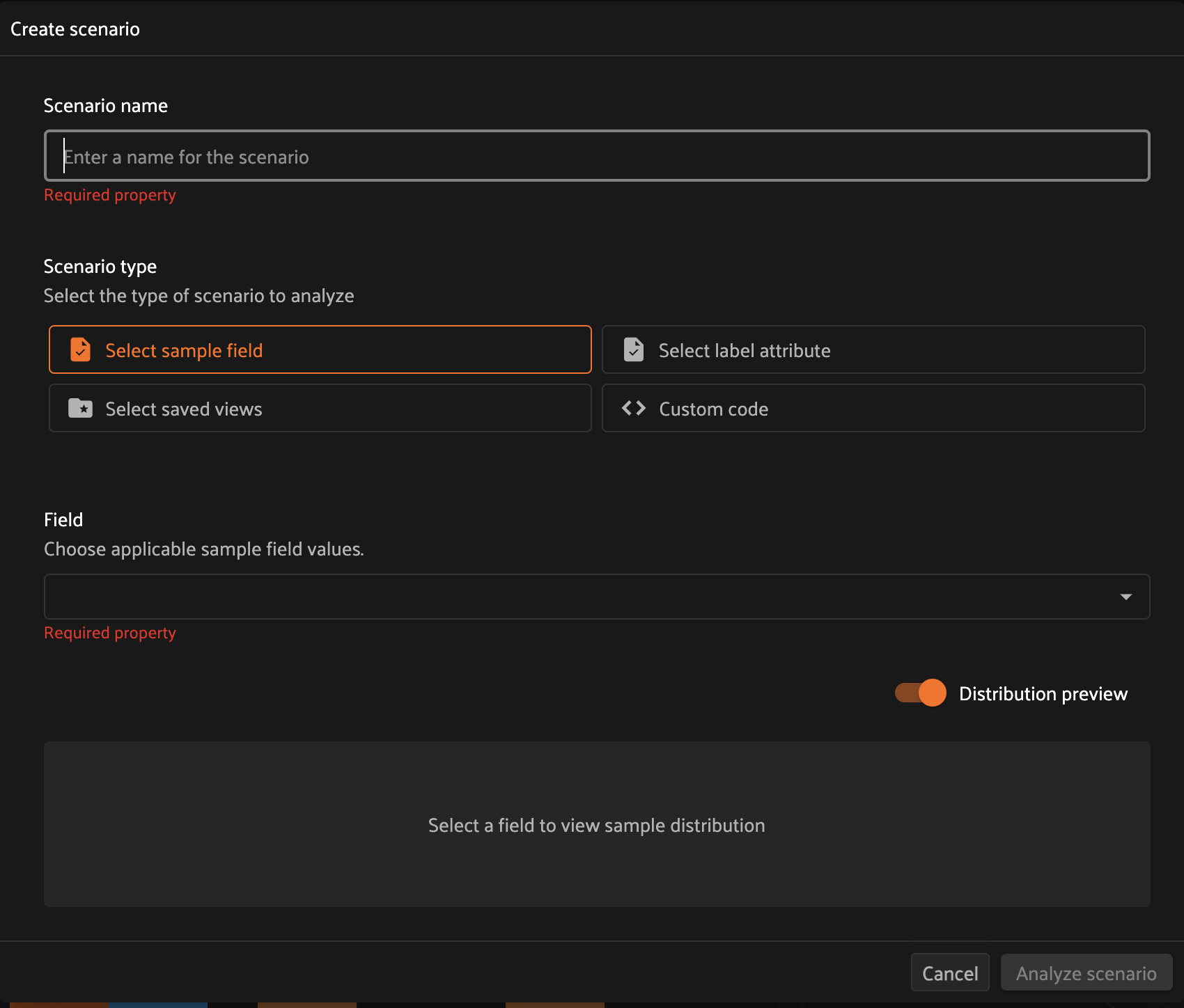Click the saved views starred folder icon
Screen dimensions: 1184x1008
(81, 408)
